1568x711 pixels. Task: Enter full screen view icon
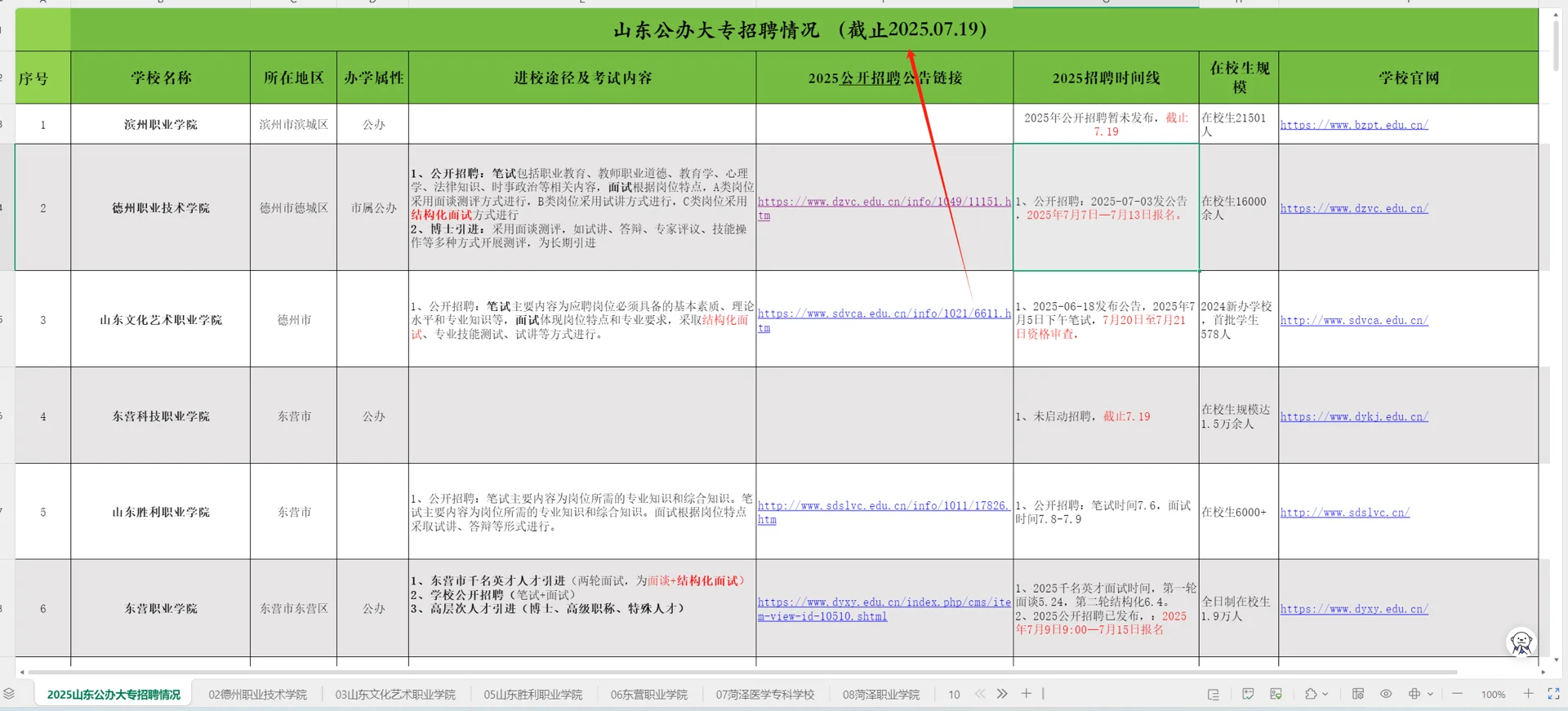click(x=1553, y=694)
